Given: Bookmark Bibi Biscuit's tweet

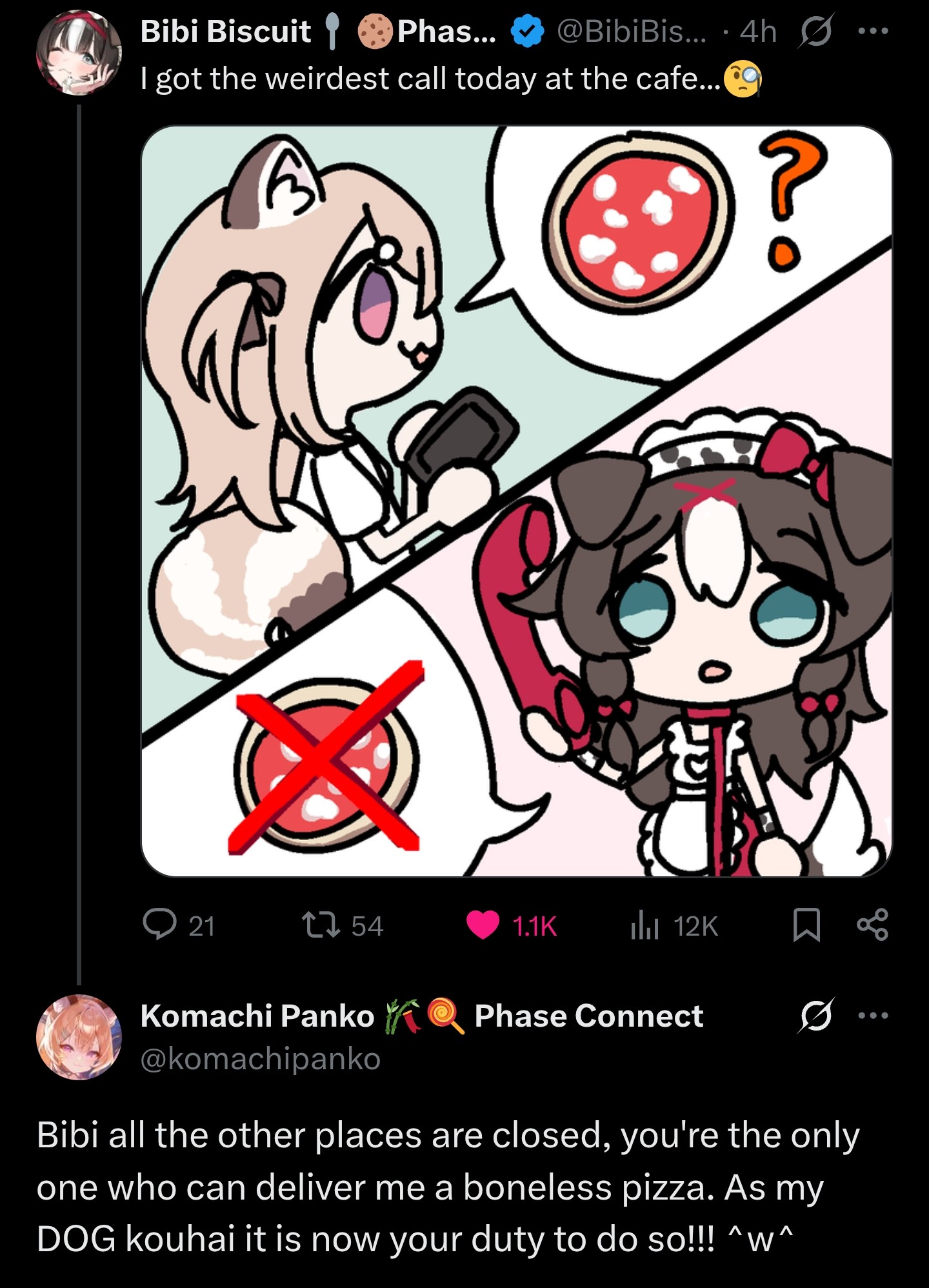Looking at the screenshot, I should coord(806,925).
